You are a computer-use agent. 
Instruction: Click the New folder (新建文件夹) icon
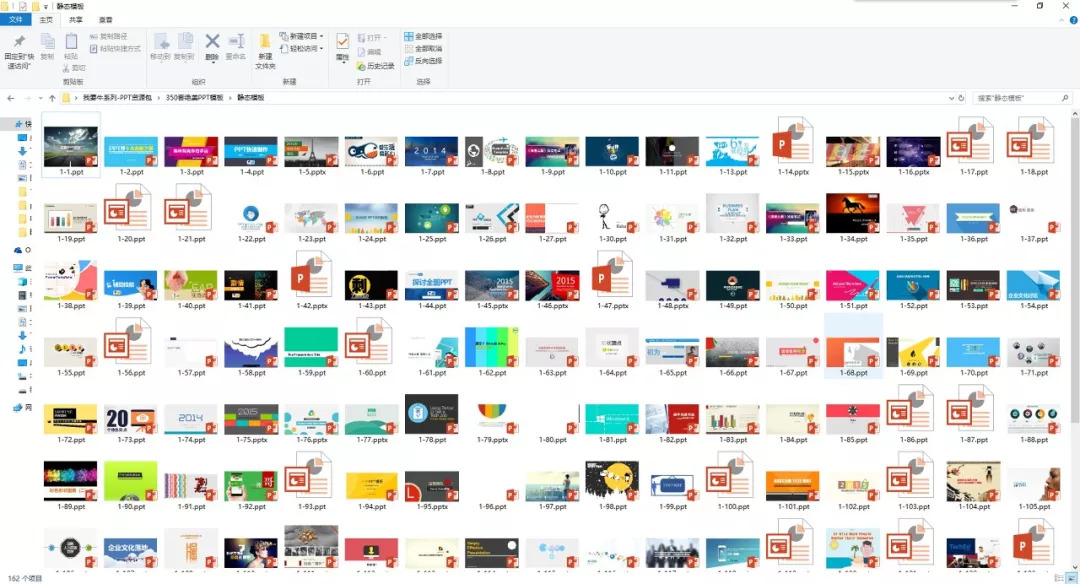265,42
